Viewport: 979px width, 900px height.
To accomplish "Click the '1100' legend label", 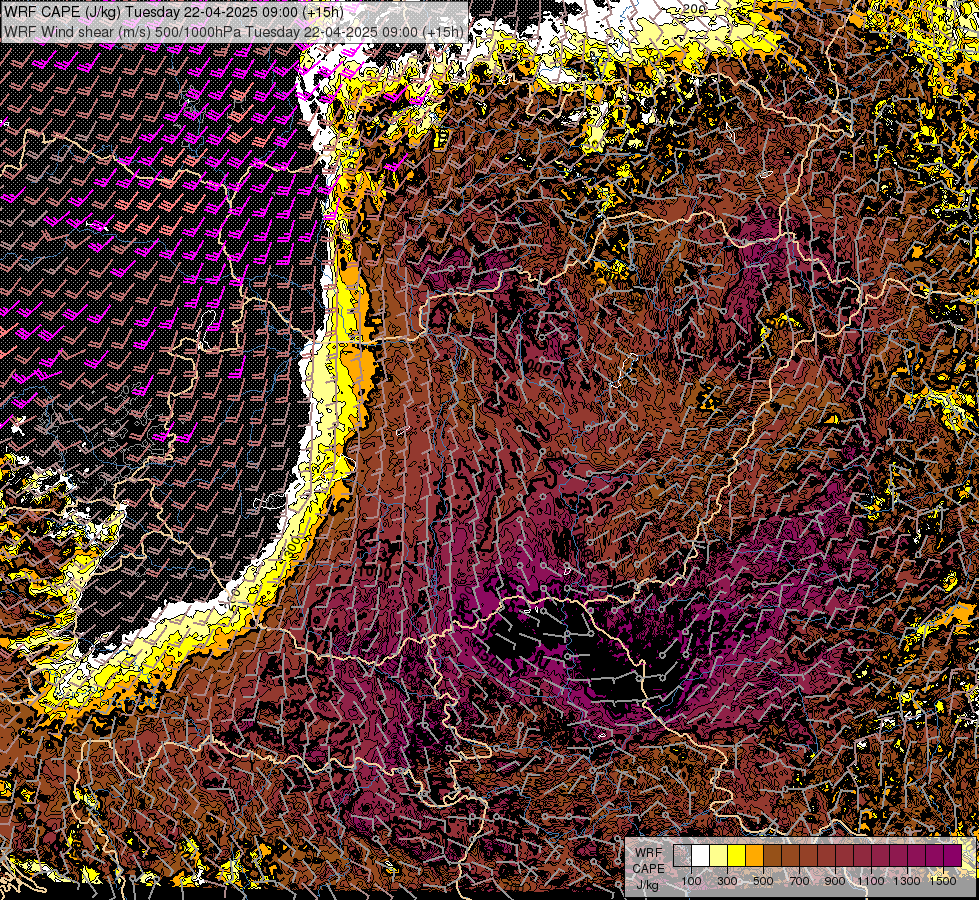I will (x=871, y=881).
